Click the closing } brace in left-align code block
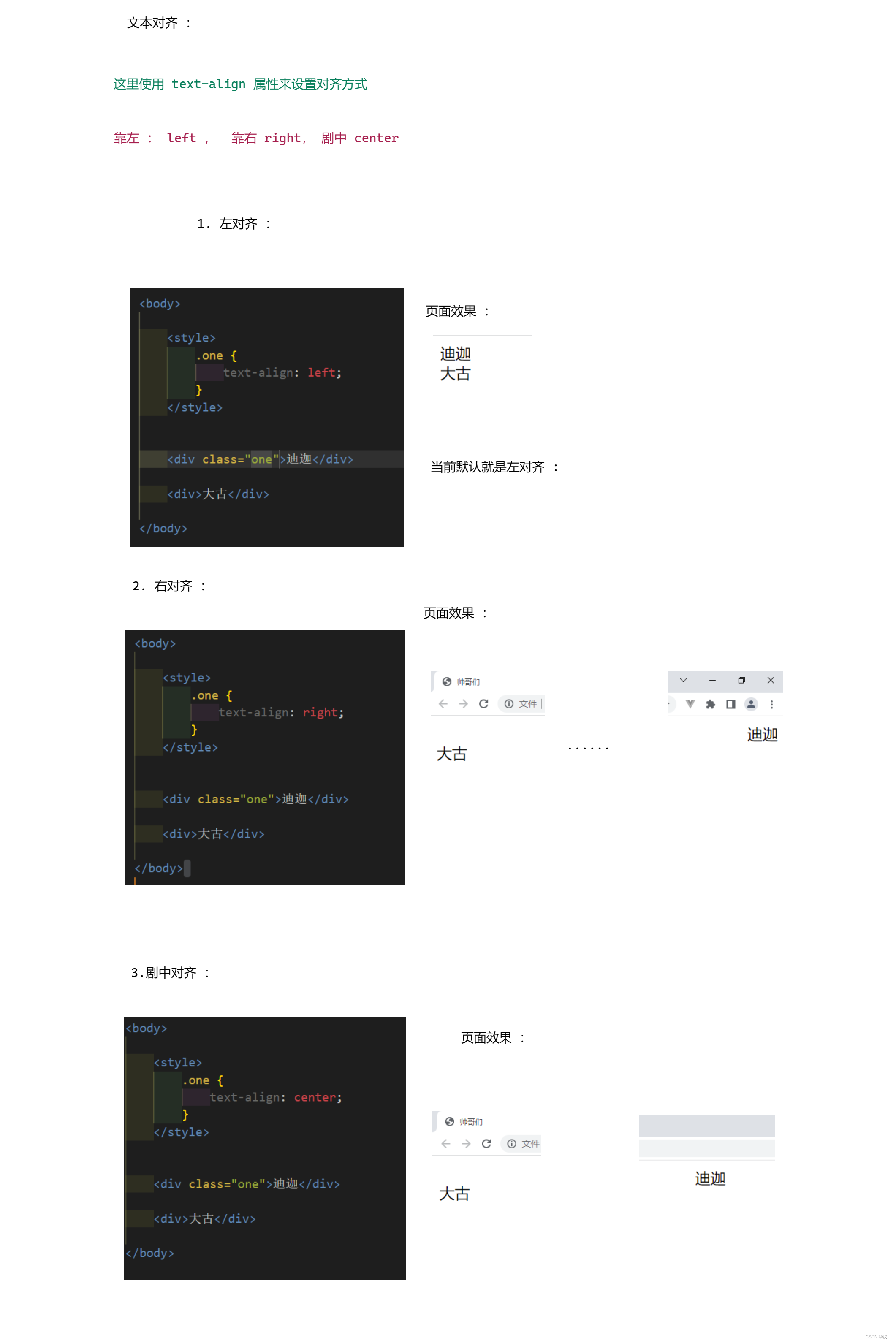The height and width of the screenshot is (1343, 896). (198, 390)
